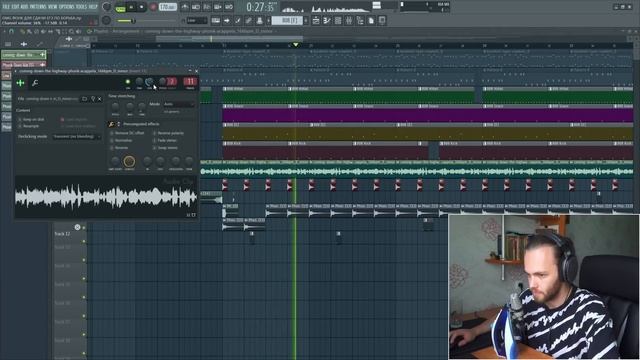640x360 pixels.
Task: Click the wrench icon in channel settings
Action: (35, 83)
